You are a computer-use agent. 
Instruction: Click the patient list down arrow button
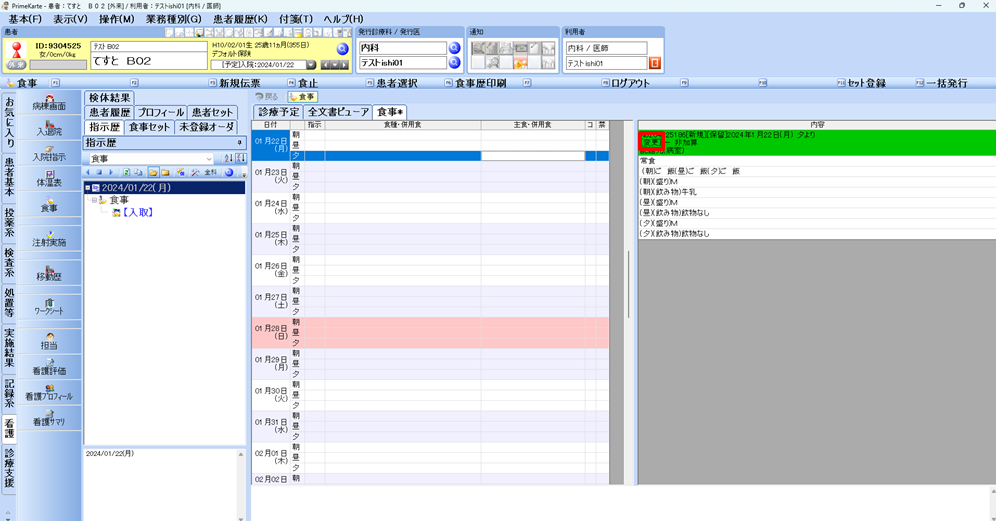334,65
